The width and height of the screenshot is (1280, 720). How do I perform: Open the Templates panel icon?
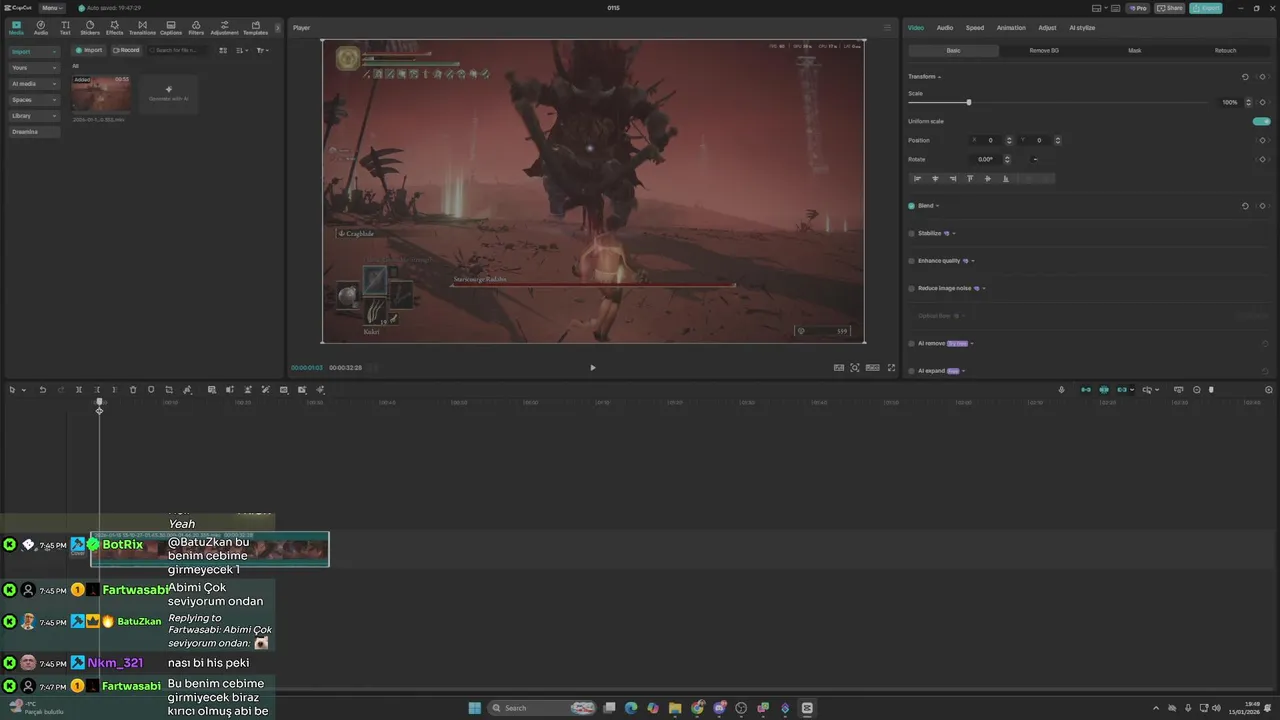pos(256,27)
